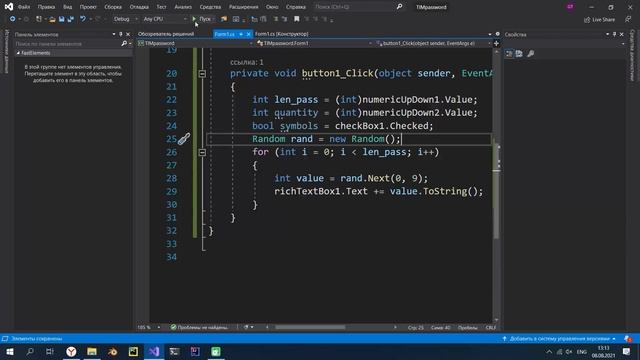Open the Отладка menu
Screen dimensions: 640x360
pos(139,7)
